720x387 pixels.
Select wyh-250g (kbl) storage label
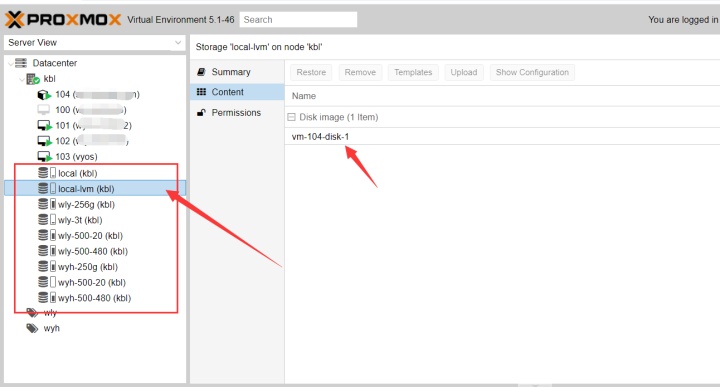88,267
